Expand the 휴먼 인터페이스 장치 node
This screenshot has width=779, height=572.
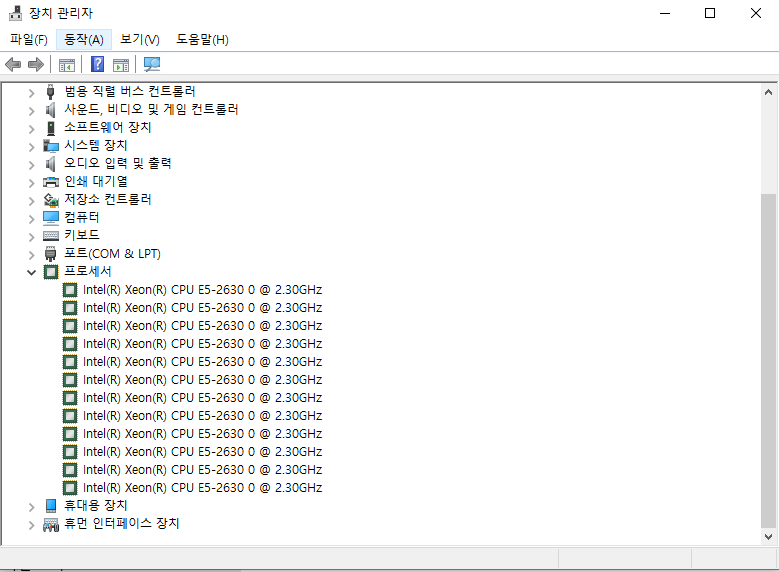(31, 525)
